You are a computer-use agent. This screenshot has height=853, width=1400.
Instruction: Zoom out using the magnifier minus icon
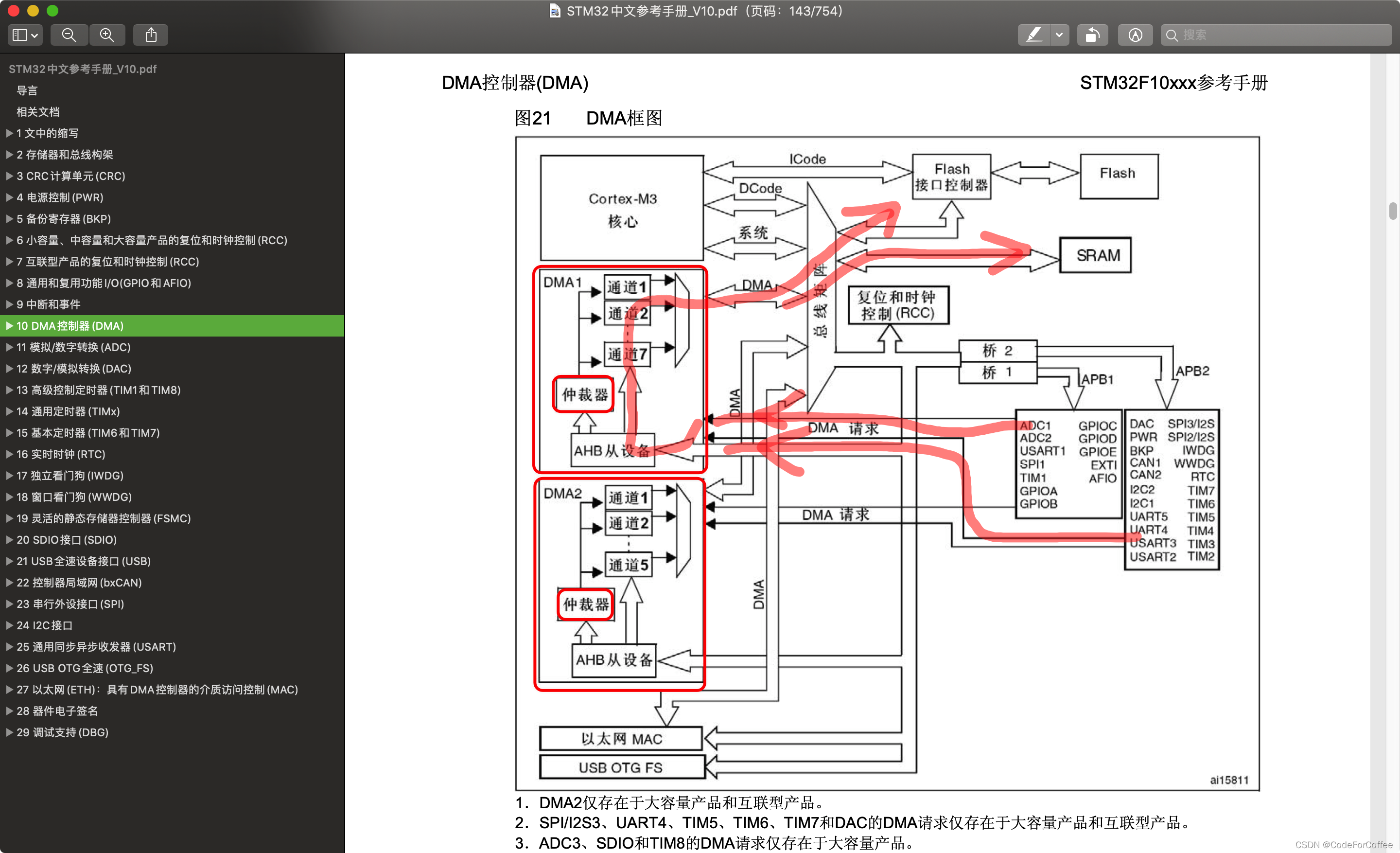click(x=69, y=35)
